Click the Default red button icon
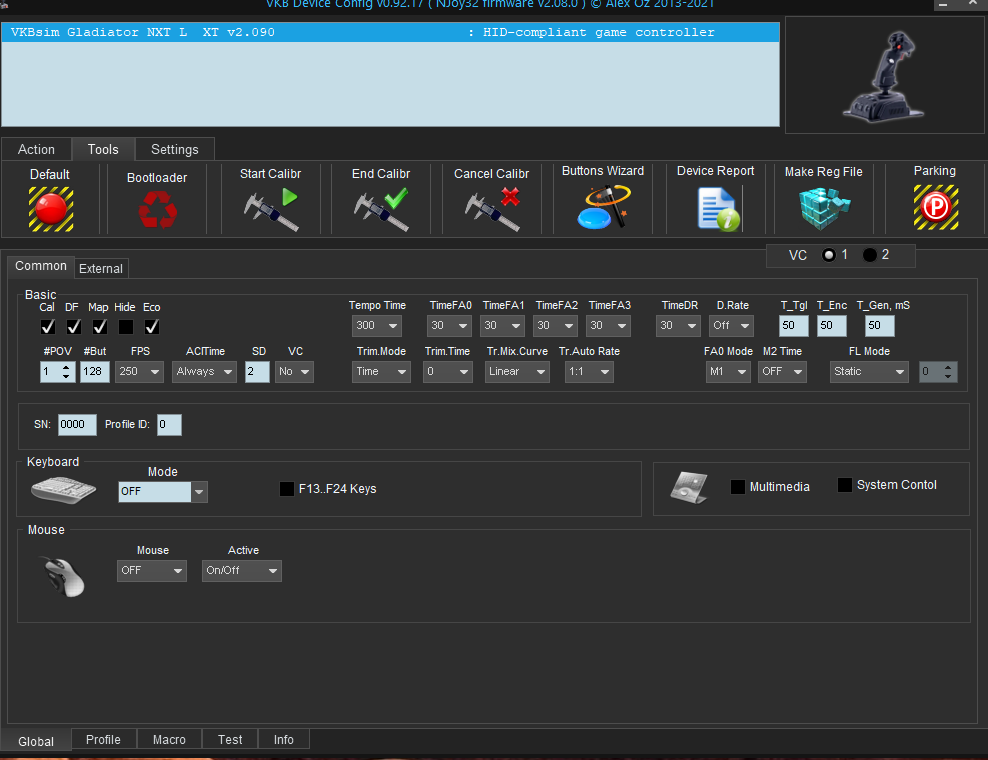This screenshot has width=988, height=760. [50, 209]
